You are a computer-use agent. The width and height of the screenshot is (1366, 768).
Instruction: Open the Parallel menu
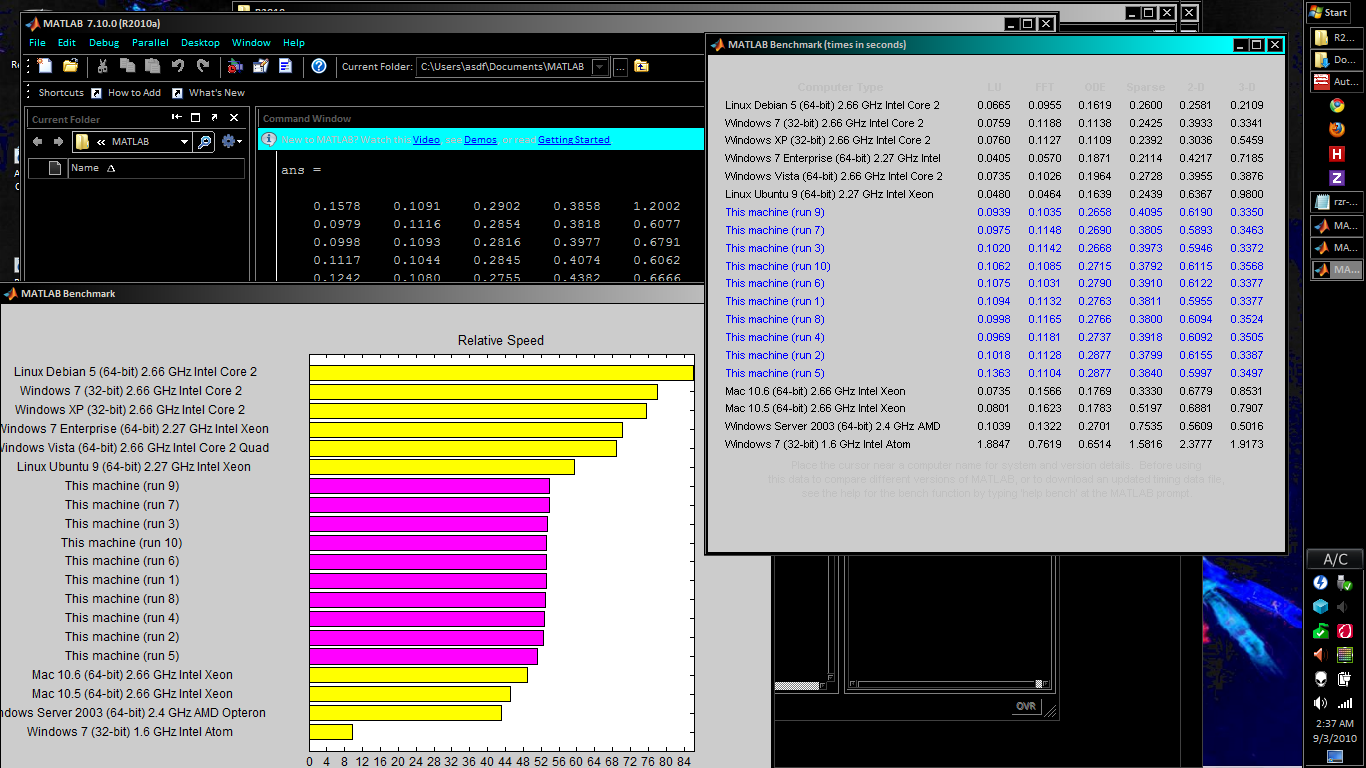(x=150, y=43)
